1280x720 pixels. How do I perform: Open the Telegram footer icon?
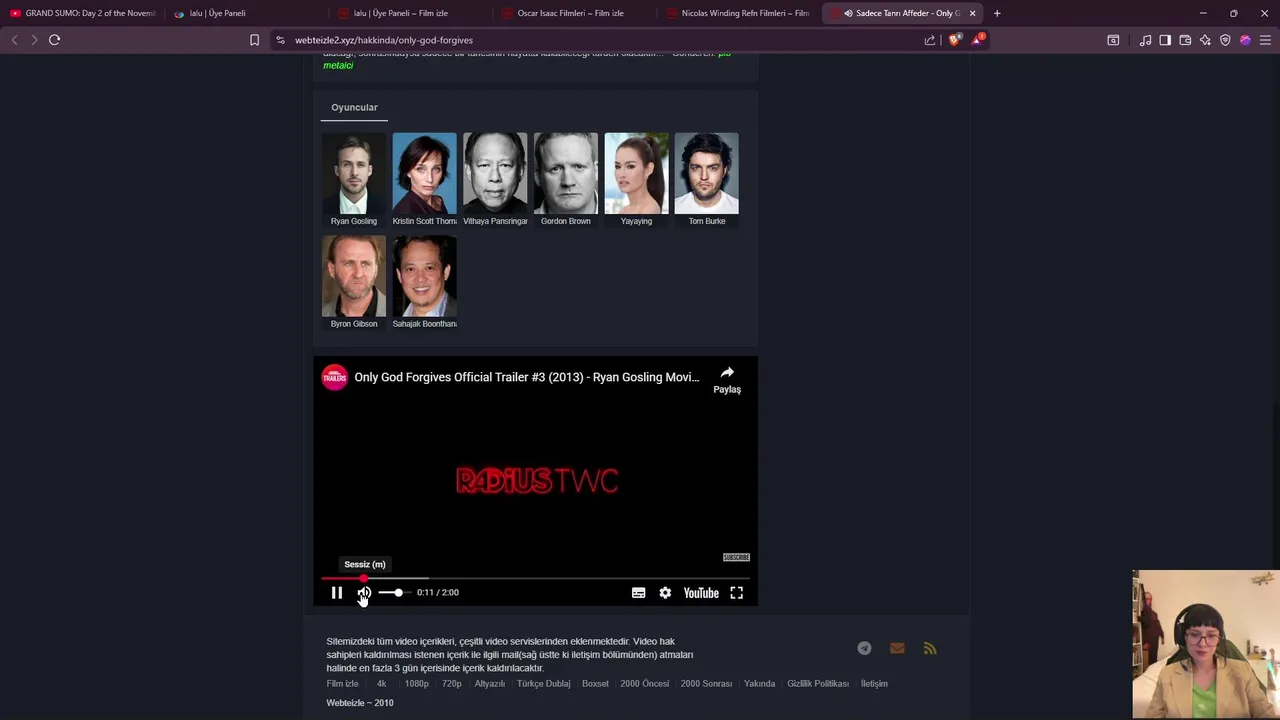click(x=864, y=648)
